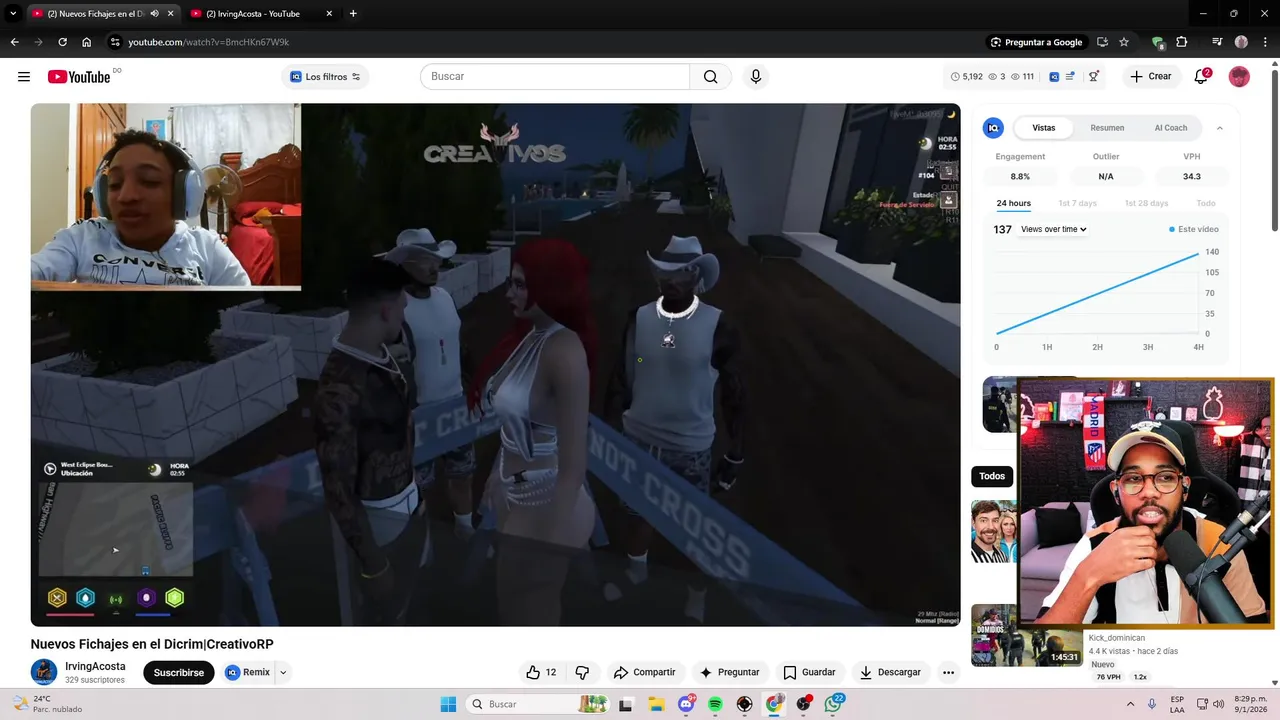Open the IrvingAcosta channel name link
Image resolution: width=1280 pixels, height=720 pixels.
pyautogui.click(x=95, y=666)
